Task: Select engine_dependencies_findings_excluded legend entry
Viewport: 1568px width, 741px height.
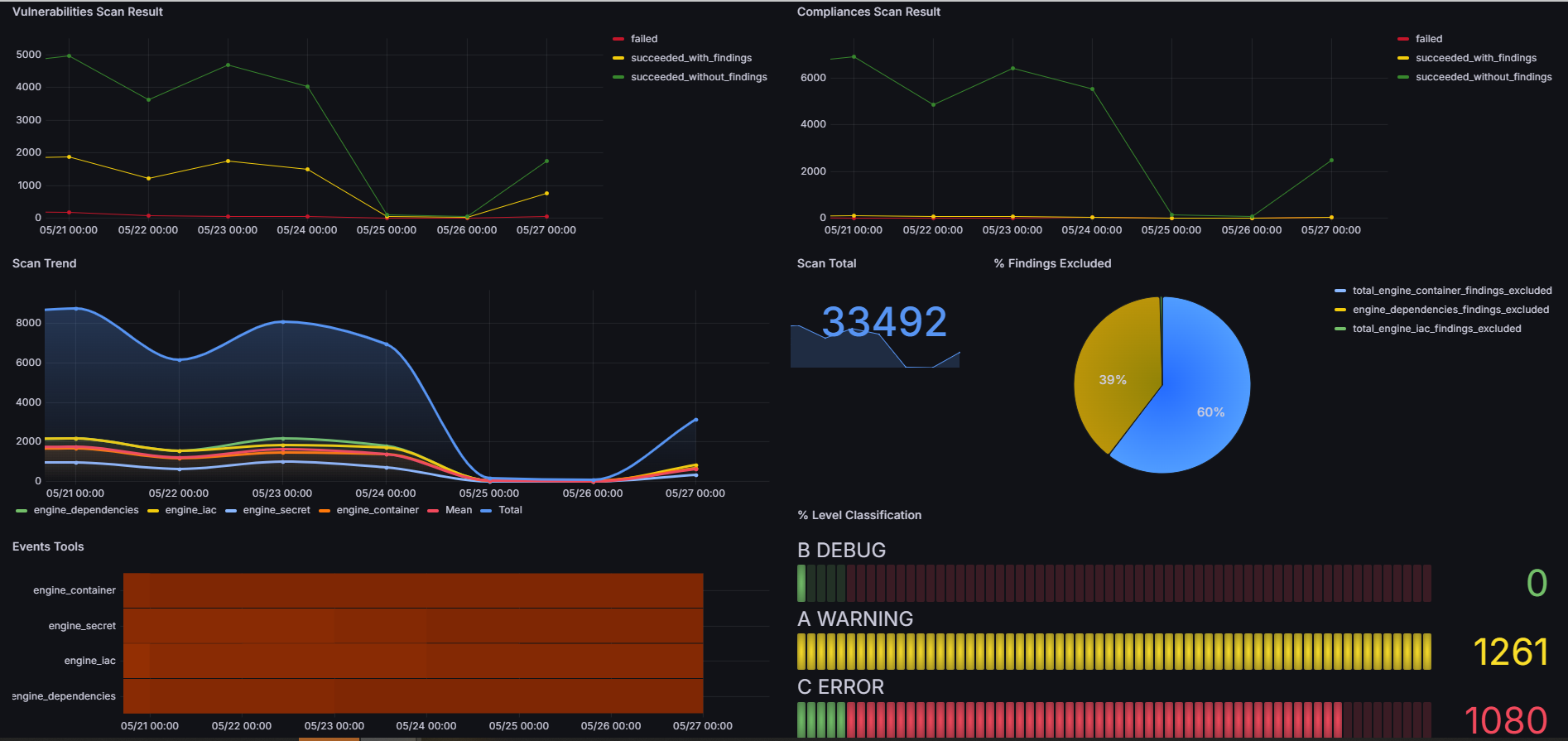Action: click(1450, 310)
